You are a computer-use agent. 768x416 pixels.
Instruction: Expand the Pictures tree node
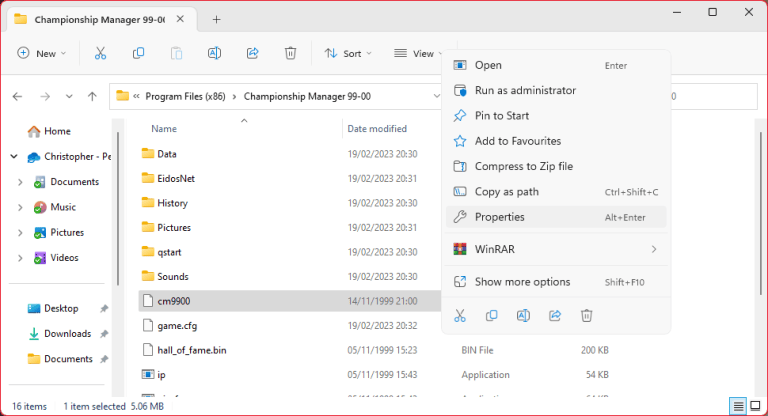click(20, 233)
